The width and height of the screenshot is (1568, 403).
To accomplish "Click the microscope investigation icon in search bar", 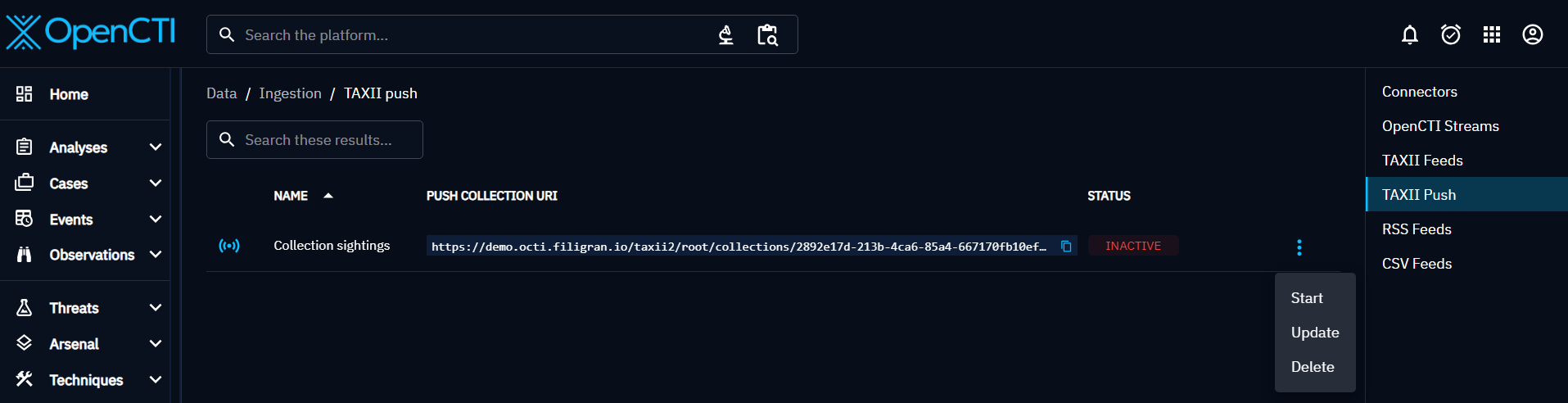I will 725,34.
